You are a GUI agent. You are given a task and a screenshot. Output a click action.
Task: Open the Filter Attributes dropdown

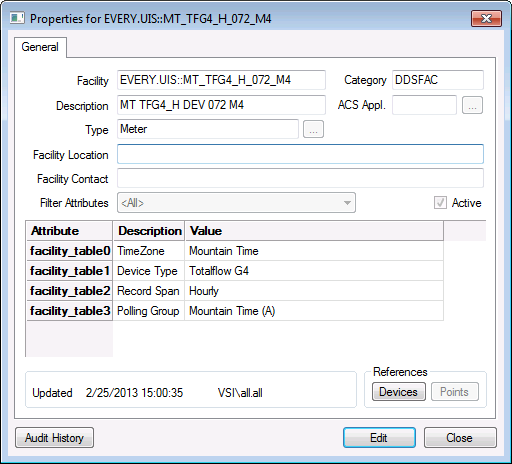click(x=236, y=203)
